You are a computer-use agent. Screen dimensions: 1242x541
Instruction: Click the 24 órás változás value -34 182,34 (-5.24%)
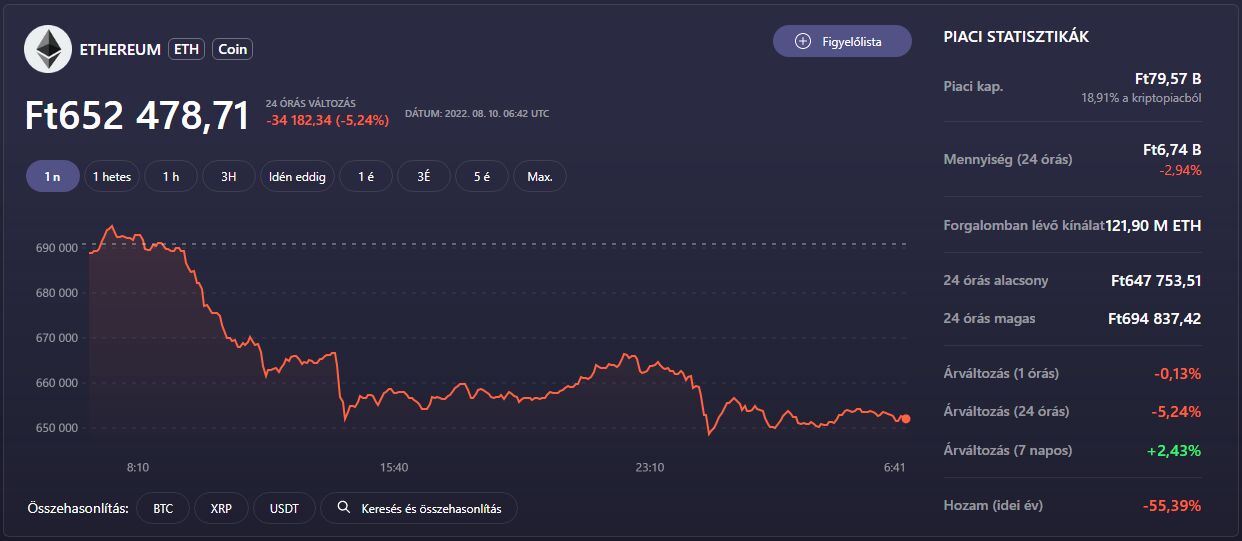[327, 120]
